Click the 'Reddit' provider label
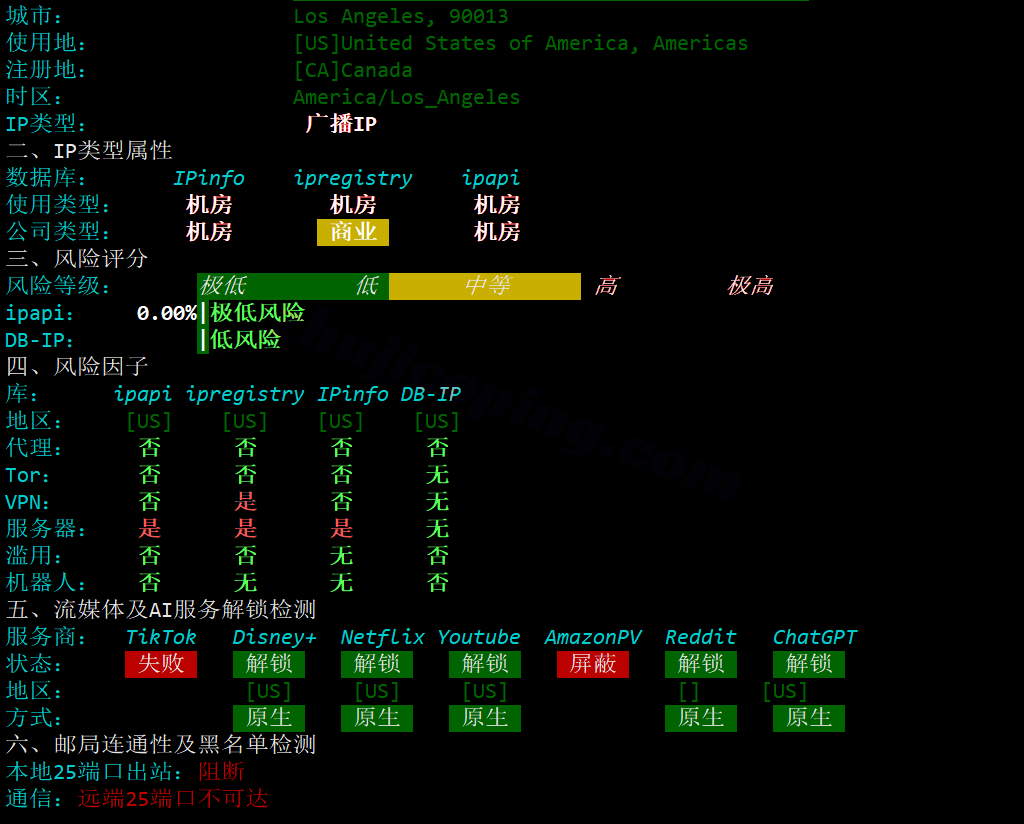Screen dimensions: 1024x824 [701, 637]
